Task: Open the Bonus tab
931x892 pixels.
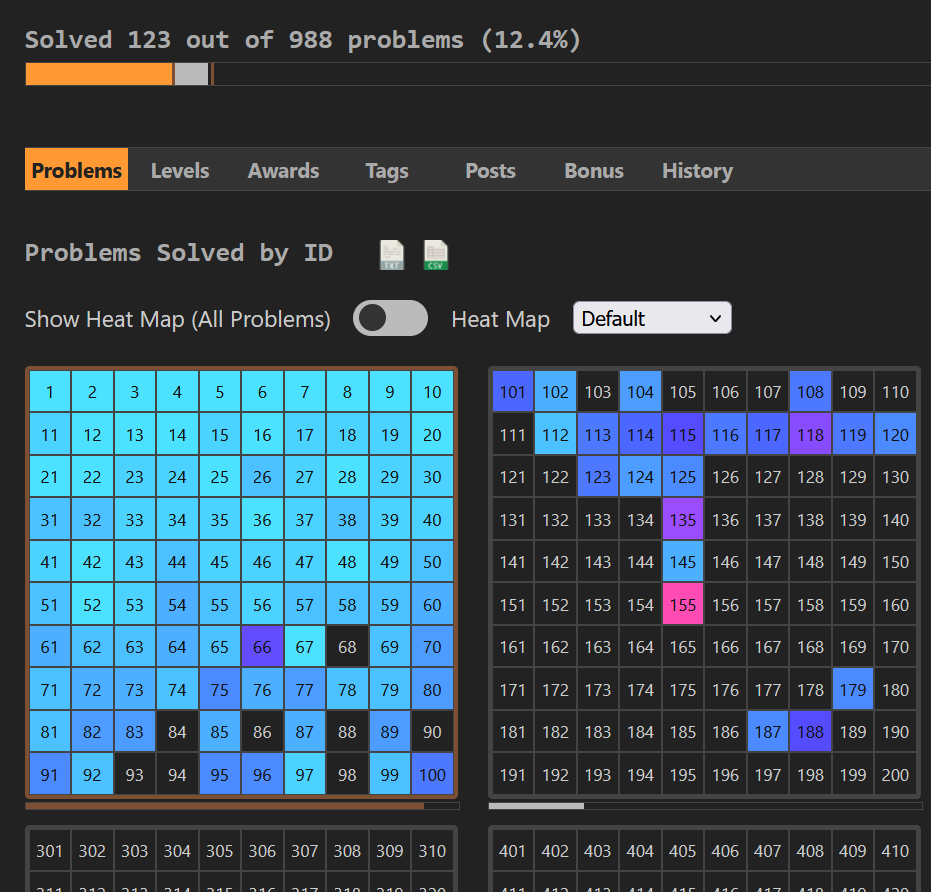Action: pos(594,171)
